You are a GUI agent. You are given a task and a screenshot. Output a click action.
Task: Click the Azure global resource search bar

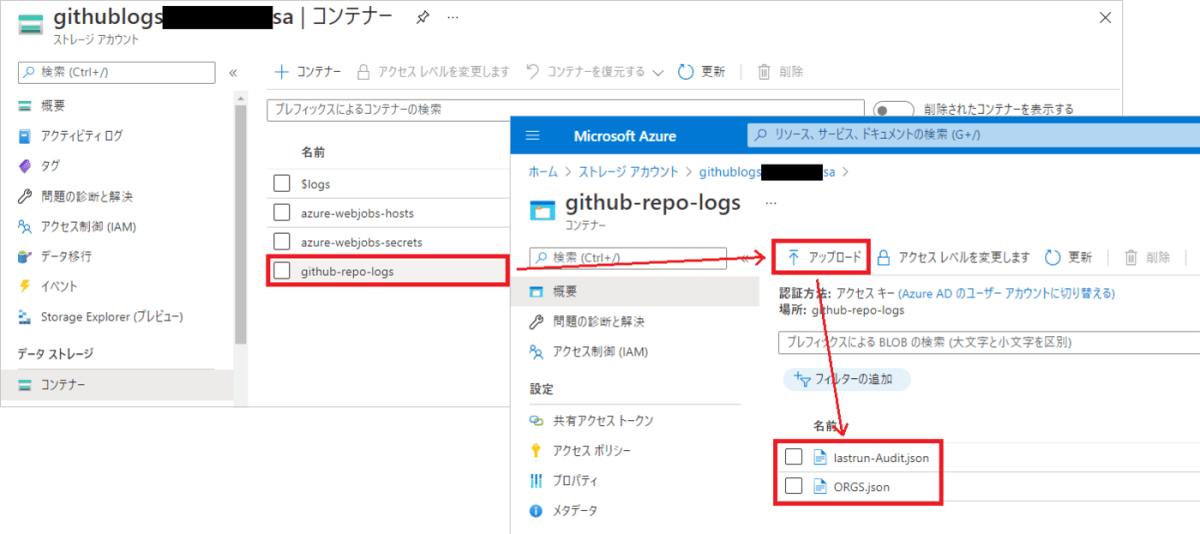point(973,135)
